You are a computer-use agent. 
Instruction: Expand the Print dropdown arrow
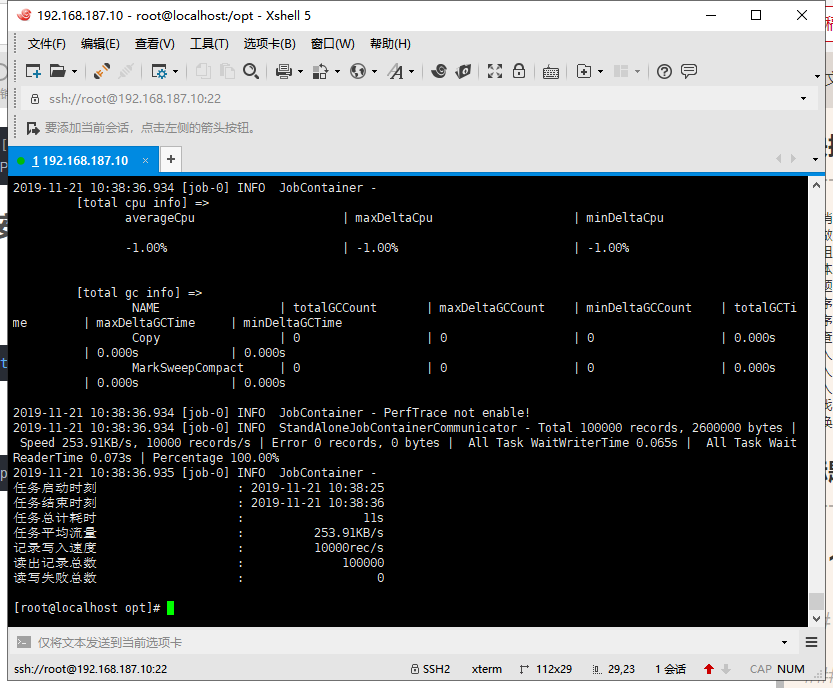[x=300, y=71]
